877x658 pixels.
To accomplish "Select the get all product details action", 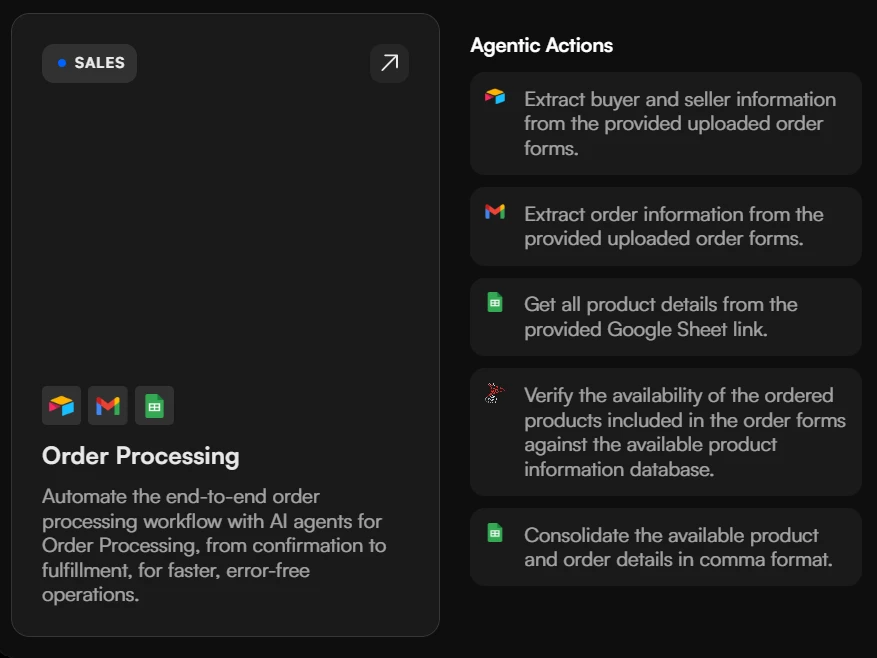I will coord(665,316).
